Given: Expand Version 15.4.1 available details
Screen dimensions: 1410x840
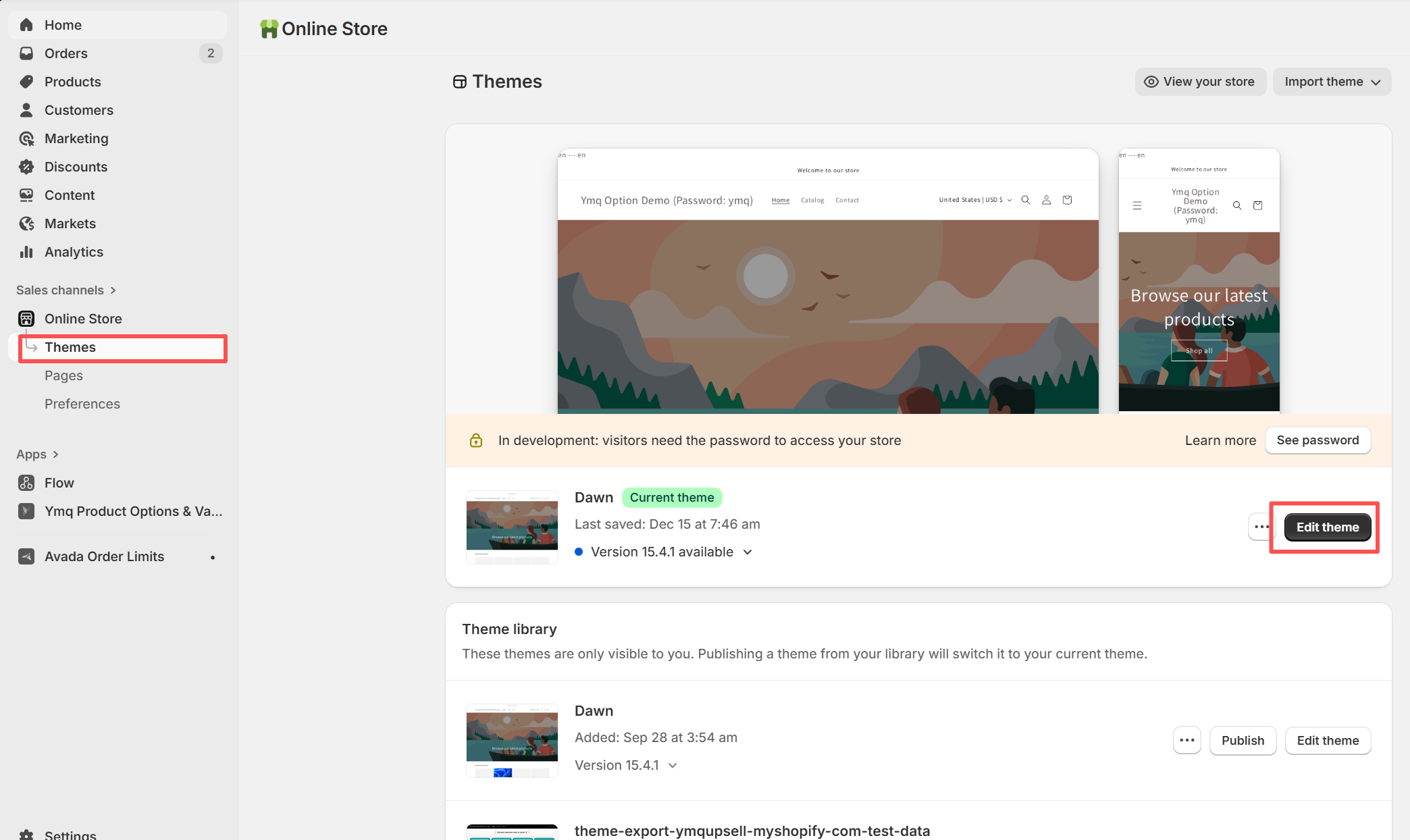Looking at the screenshot, I should pos(748,552).
